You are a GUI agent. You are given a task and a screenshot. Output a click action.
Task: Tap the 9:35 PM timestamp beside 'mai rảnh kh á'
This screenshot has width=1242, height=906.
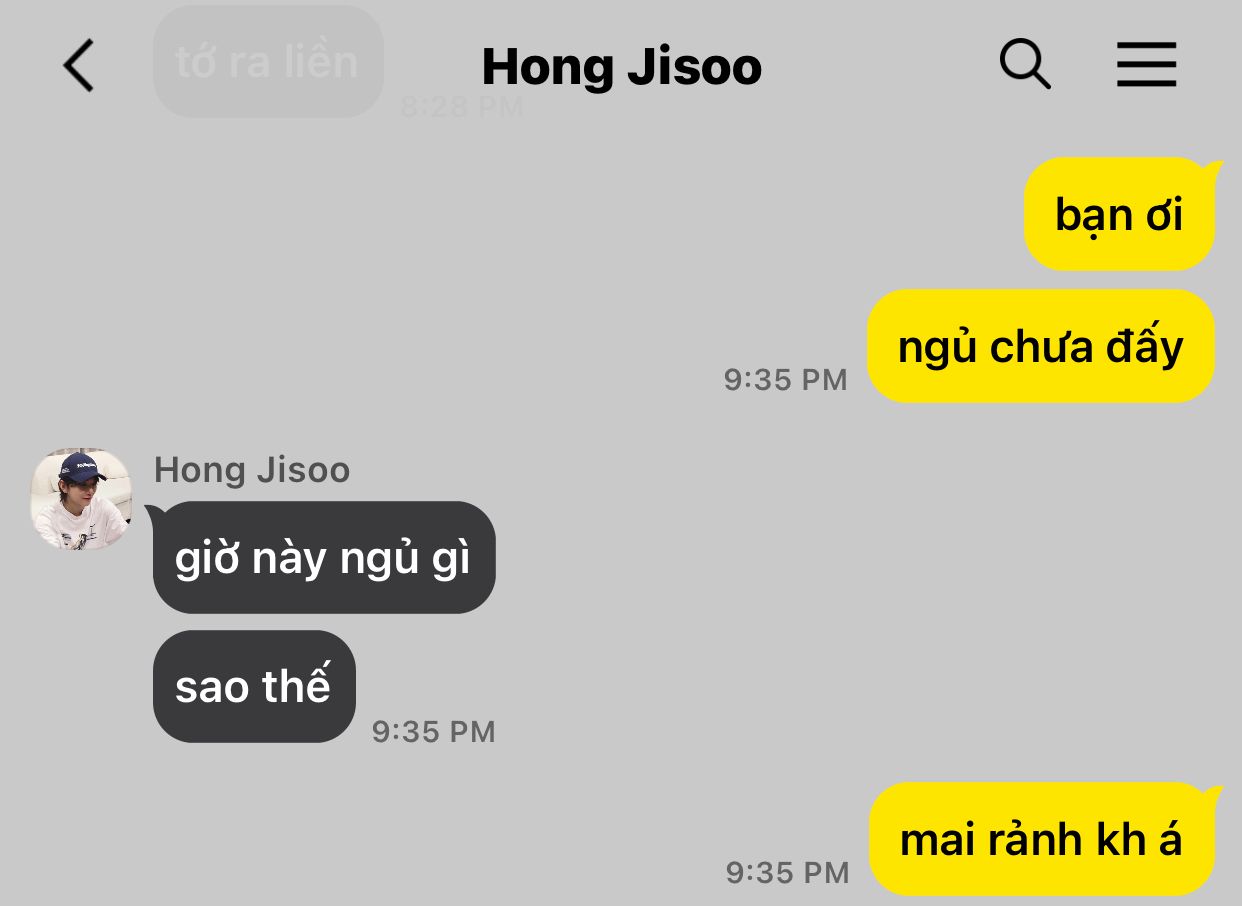point(788,872)
